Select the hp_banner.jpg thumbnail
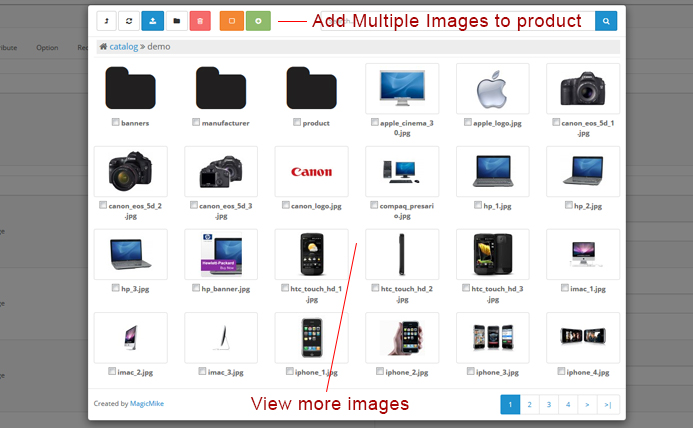 (221, 254)
